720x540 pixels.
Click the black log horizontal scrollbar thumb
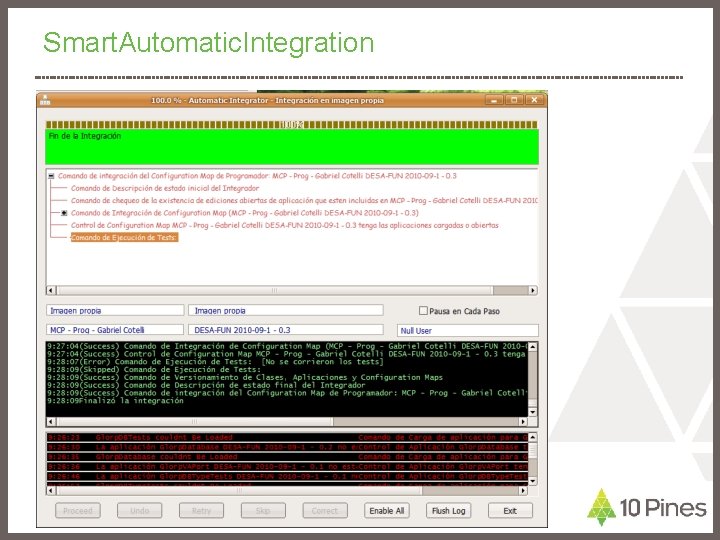point(194,422)
